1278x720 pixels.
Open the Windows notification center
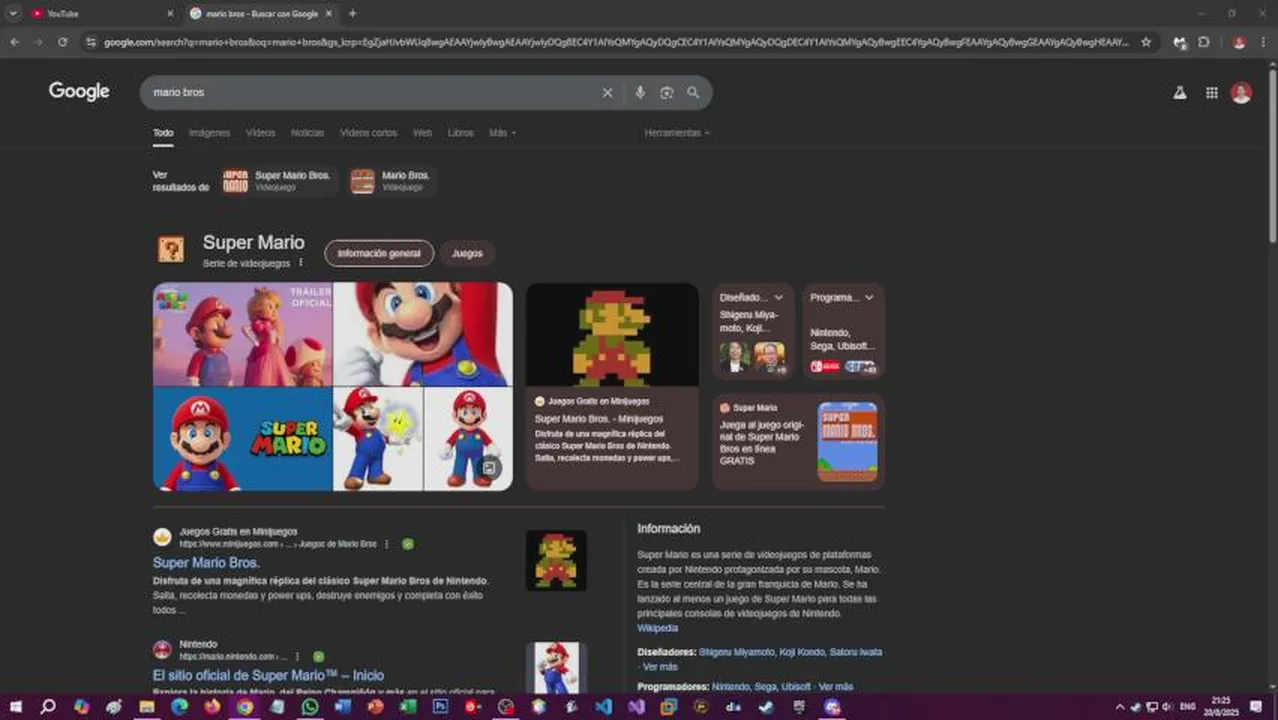(x=1256, y=707)
